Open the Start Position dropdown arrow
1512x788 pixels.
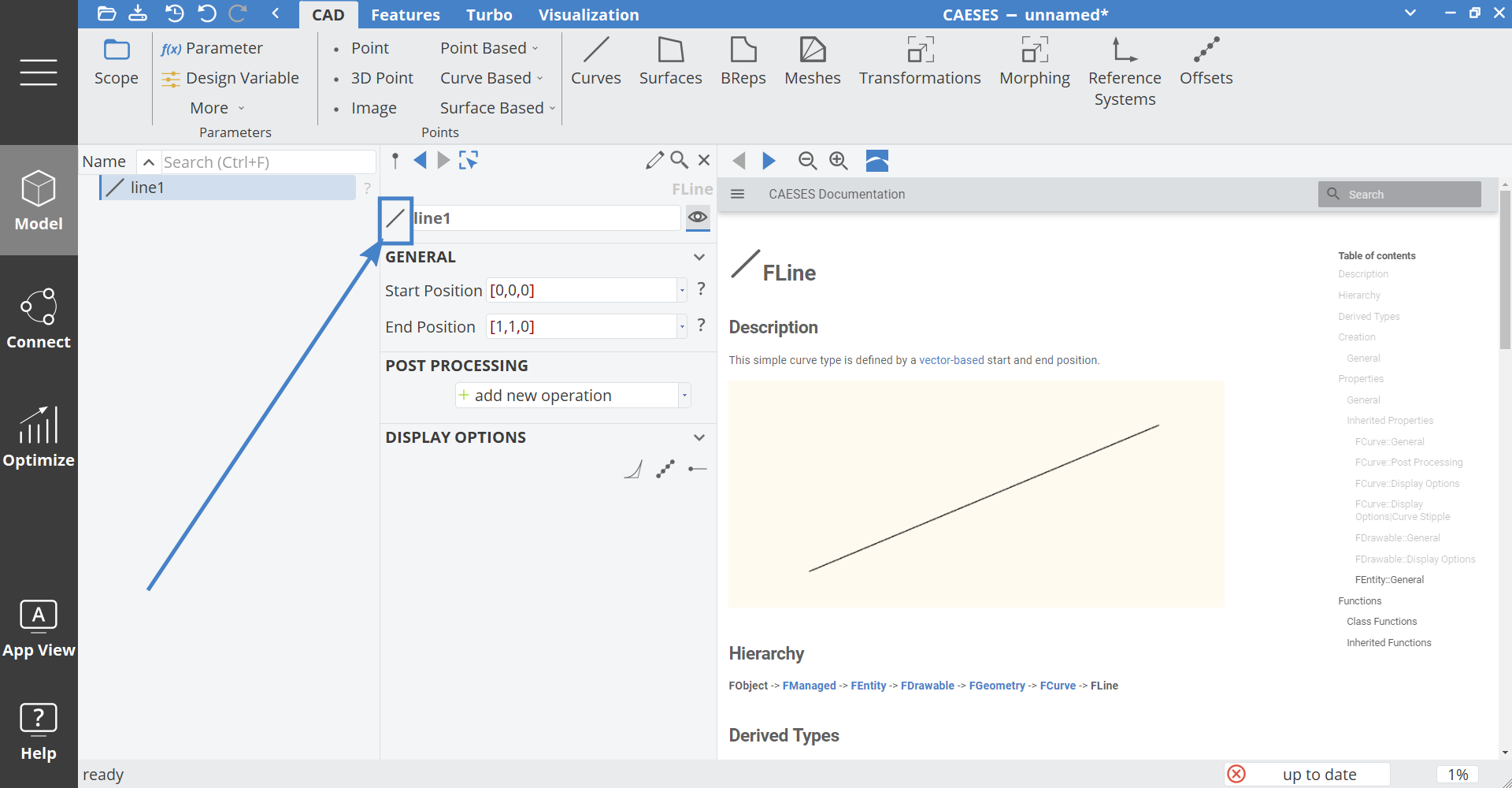tap(682, 291)
